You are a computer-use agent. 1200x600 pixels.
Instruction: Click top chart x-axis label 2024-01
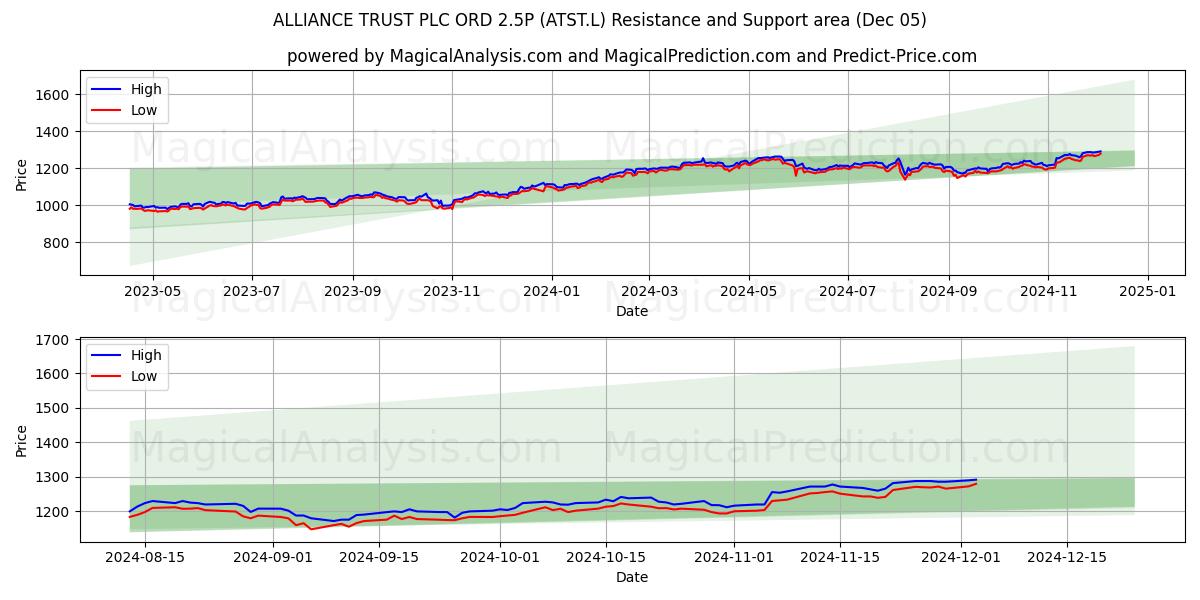click(x=552, y=293)
